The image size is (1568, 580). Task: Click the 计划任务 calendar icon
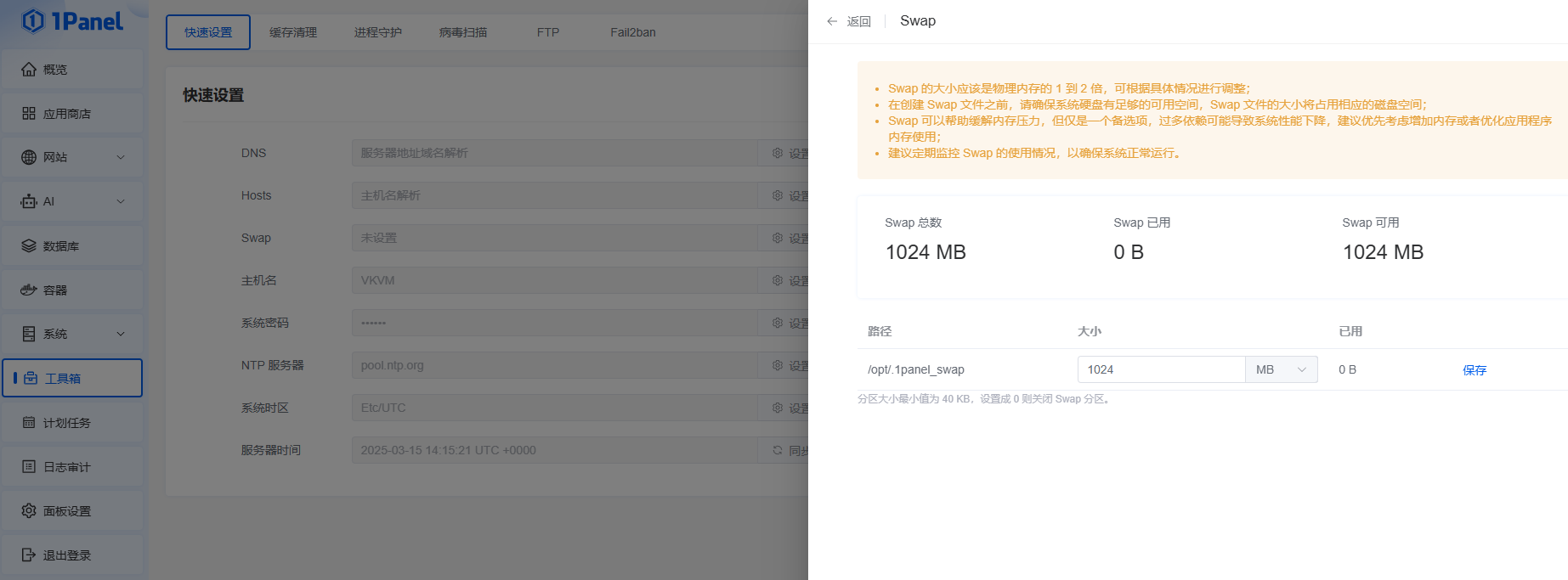pyautogui.click(x=29, y=423)
